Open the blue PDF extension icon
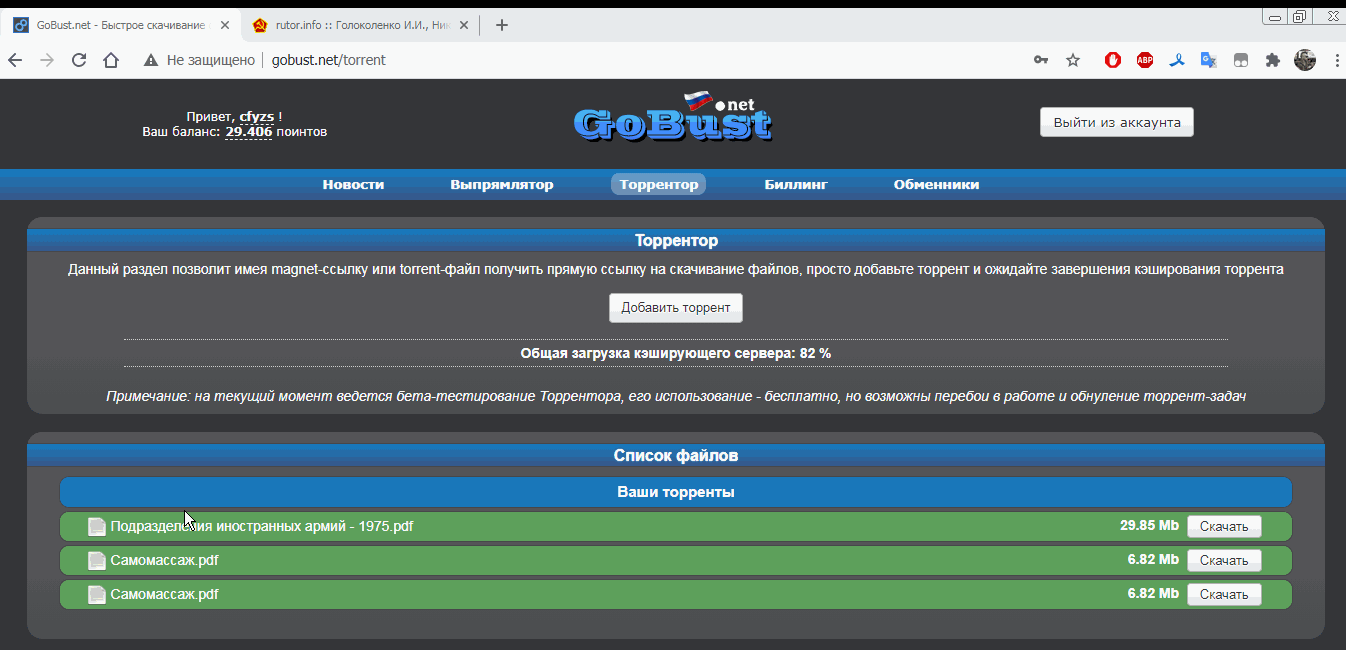 (x=1178, y=60)
